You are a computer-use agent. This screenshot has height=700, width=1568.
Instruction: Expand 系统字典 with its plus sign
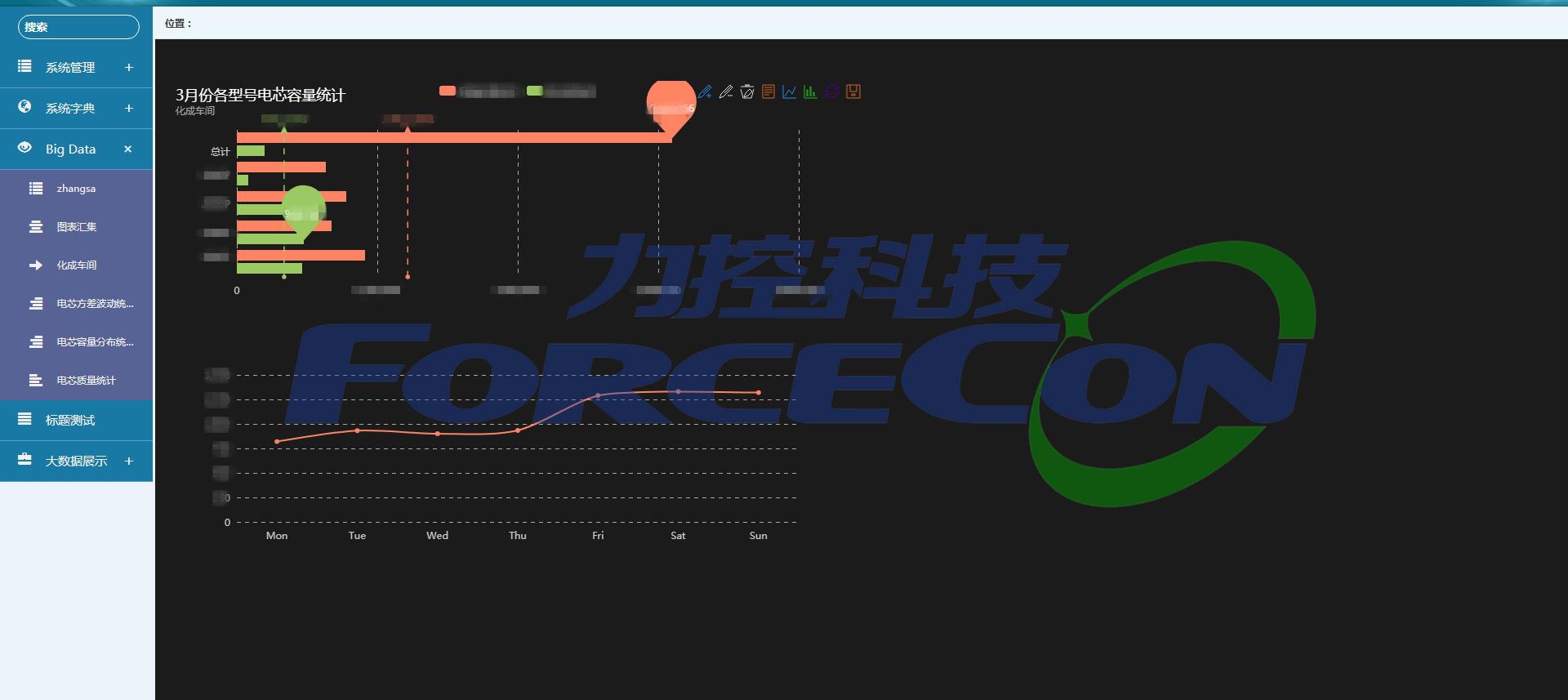[128, 109]
